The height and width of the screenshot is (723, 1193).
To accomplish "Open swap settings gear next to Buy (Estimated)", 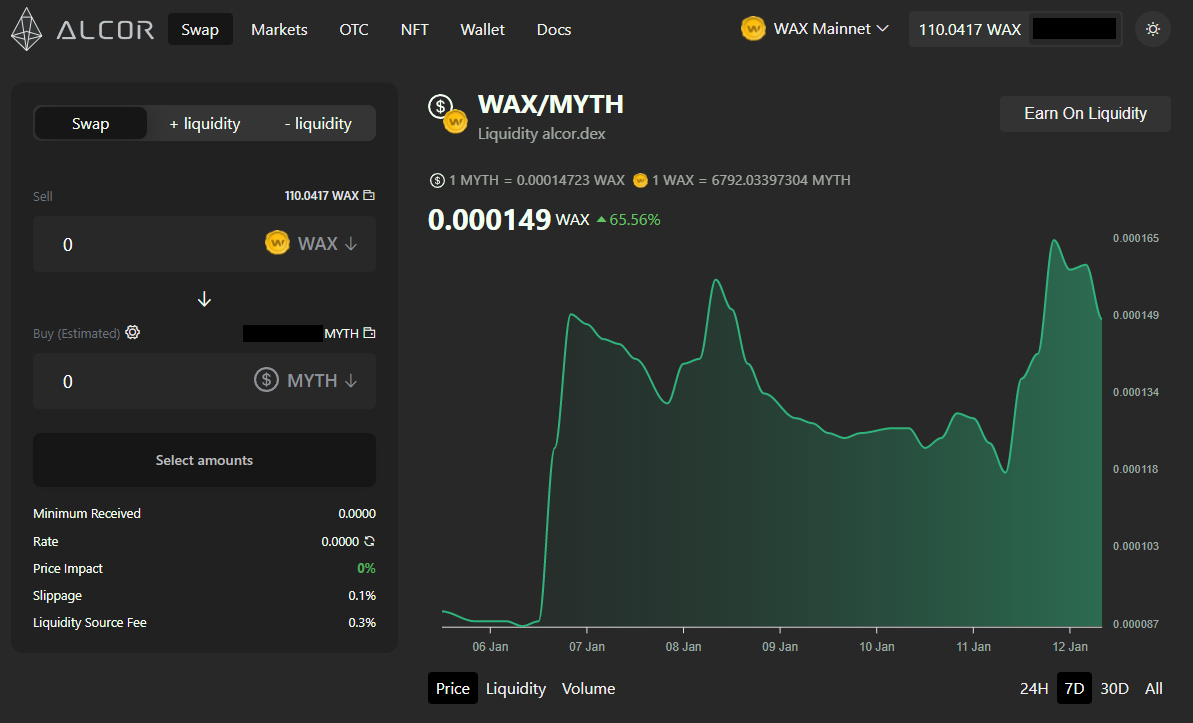I will 132,333.
